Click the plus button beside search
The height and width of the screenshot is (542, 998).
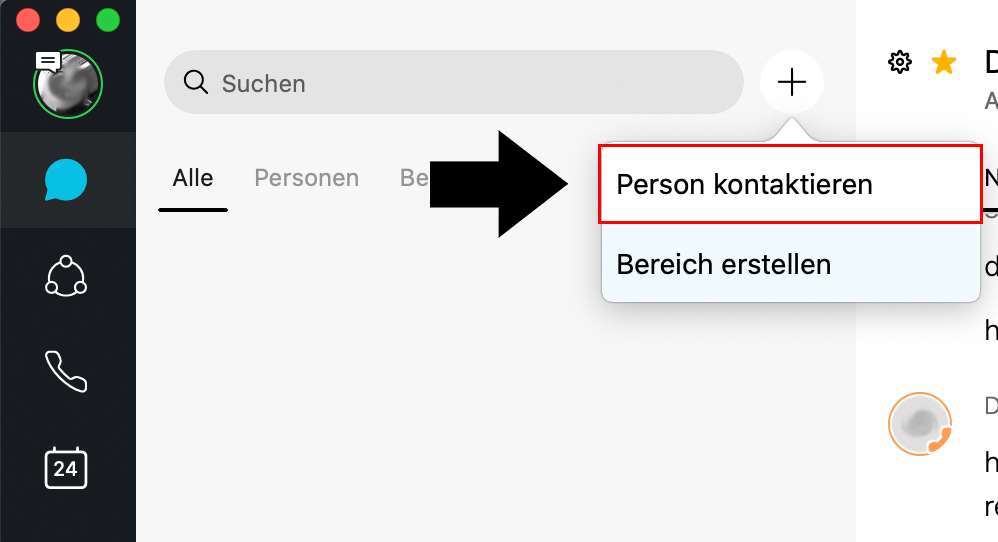pos(791,82)
